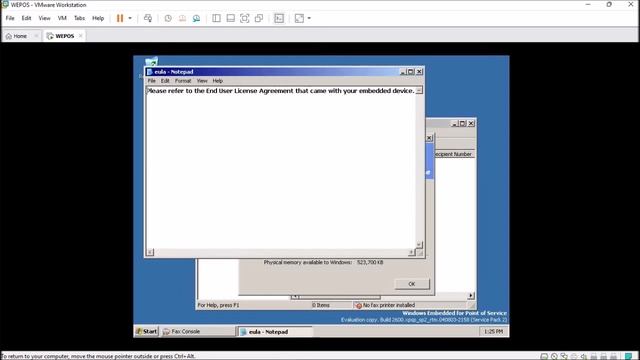Click the Console View icon in toolbar
The width and height of the screenshot is (640, 360).
point(279,18)
